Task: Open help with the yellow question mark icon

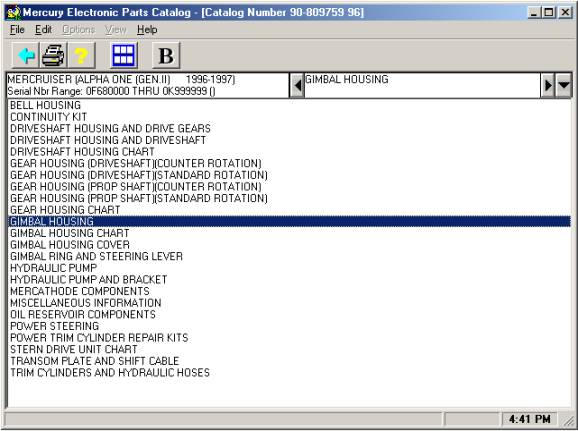Action: (x=82, y=56)
